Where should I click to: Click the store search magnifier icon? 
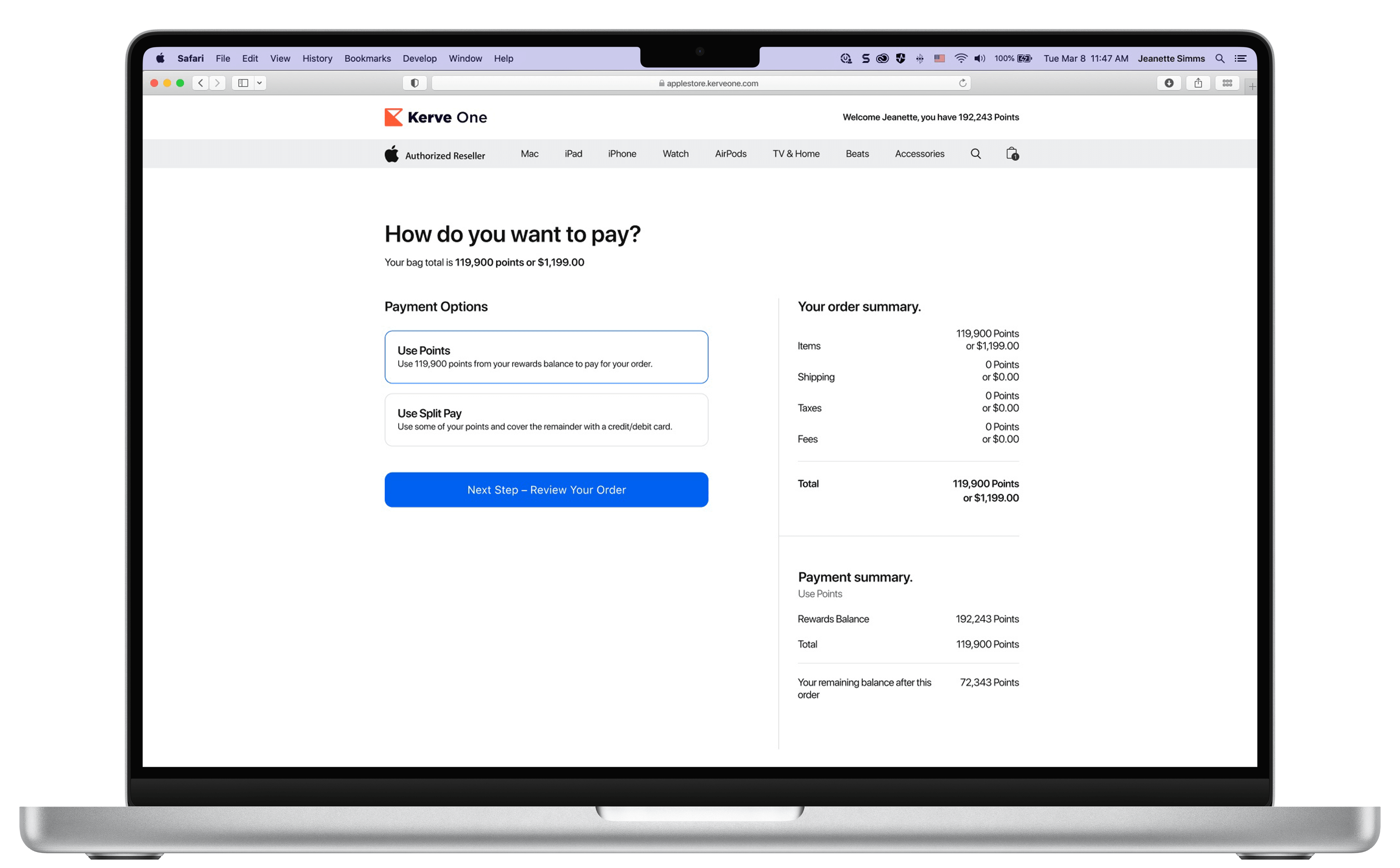[x=975, y=154]
